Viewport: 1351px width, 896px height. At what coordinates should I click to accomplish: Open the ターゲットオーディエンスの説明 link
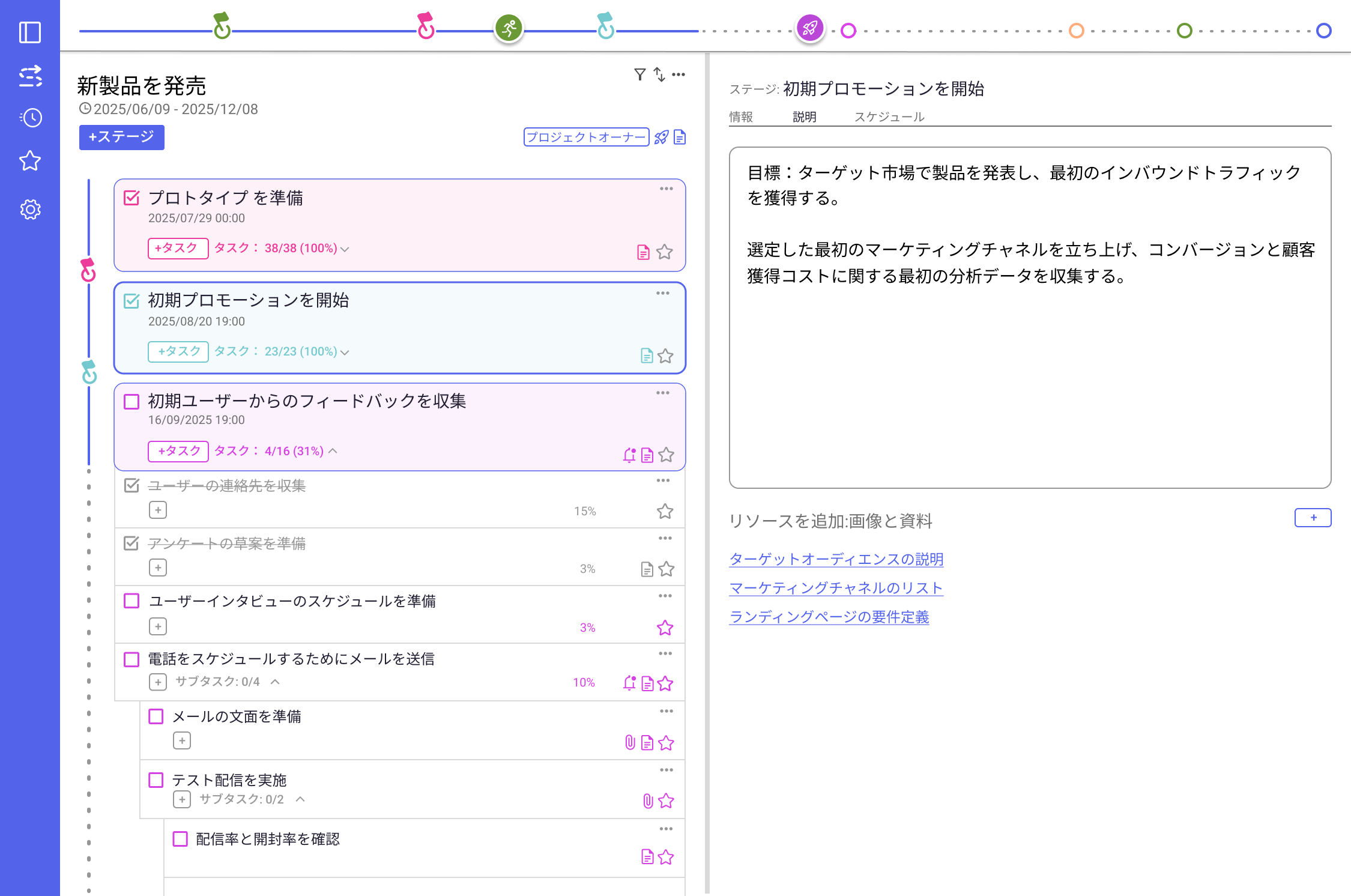click(836, 559)
